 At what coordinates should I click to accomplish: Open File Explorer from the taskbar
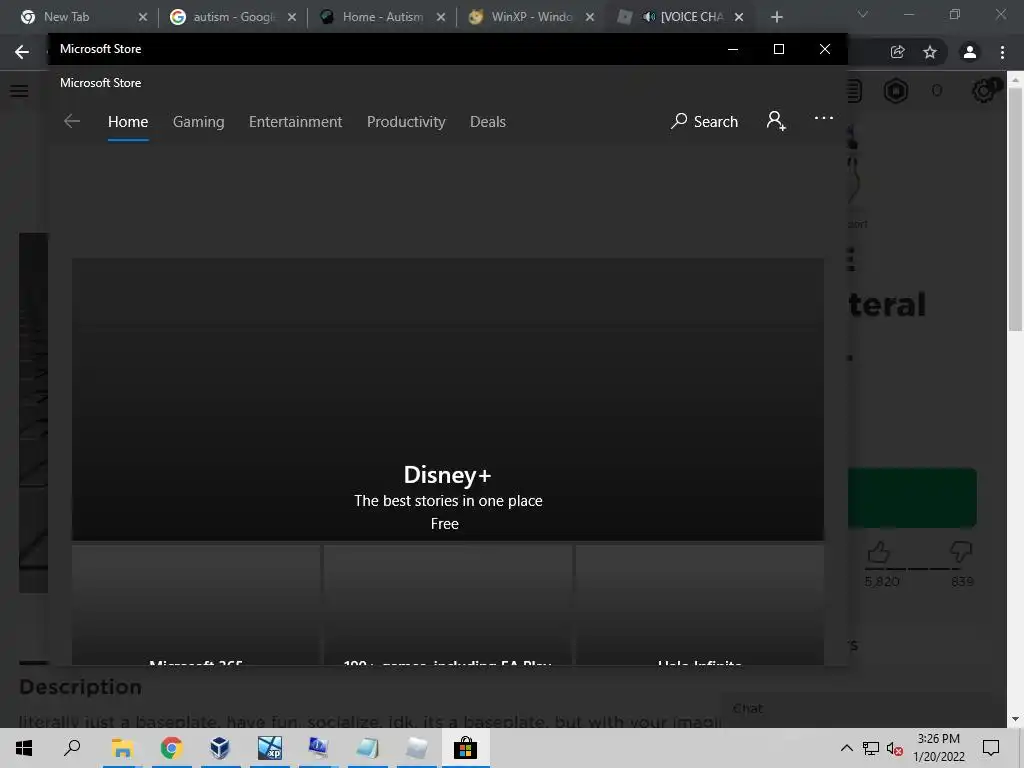122,748
